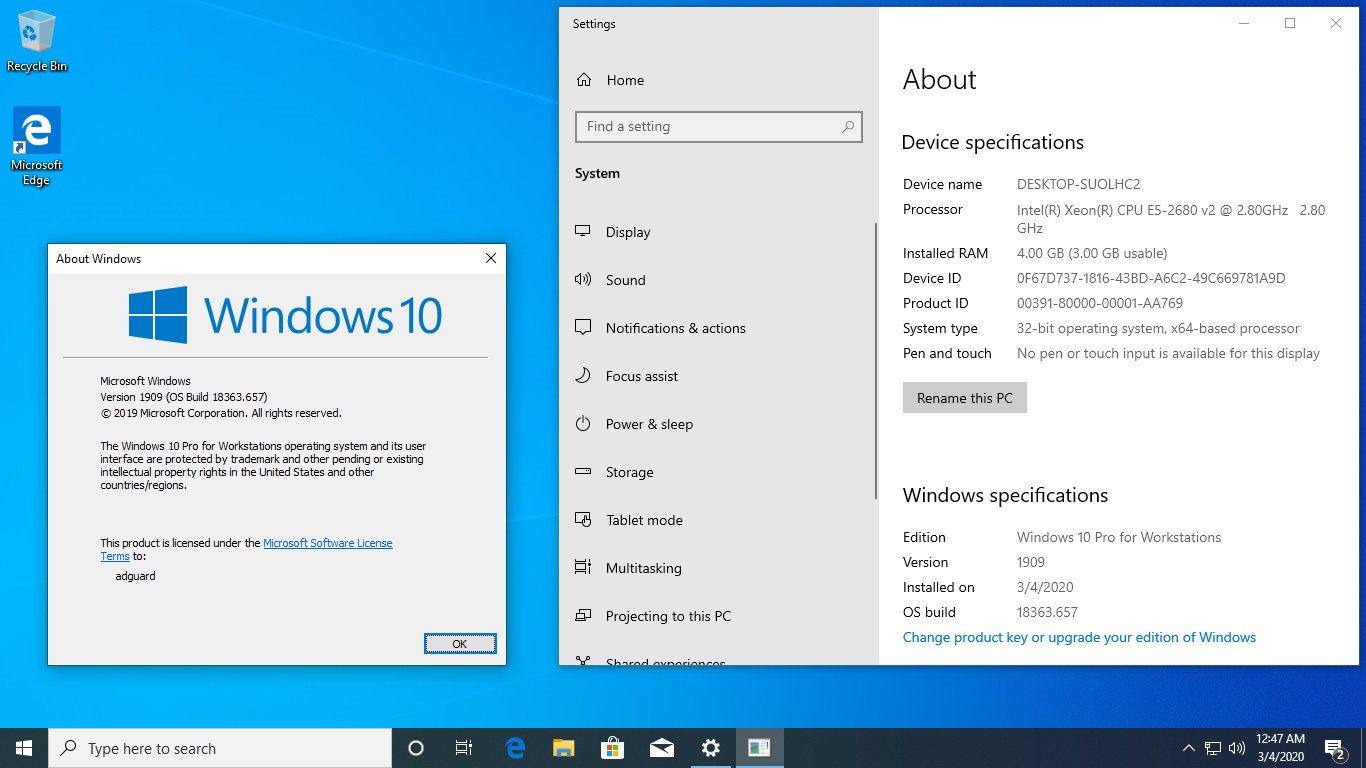
Task: Open File Explorer from the taskbar
Action: pyautogui.click(x=564, y=748)
